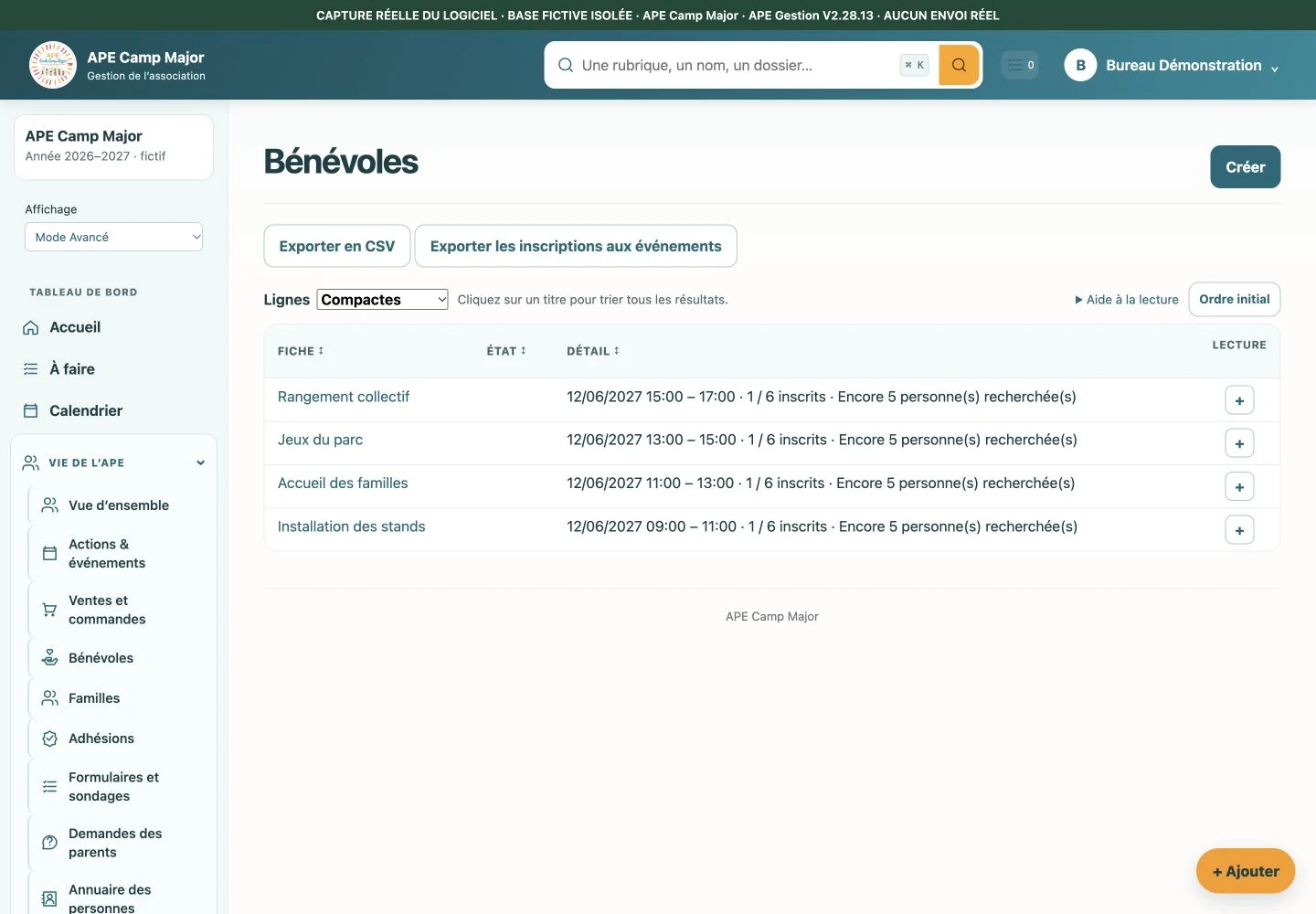Expand the Accueil des familles row
Viewport: 1316px width, 914px height.
pos(1239,487)
